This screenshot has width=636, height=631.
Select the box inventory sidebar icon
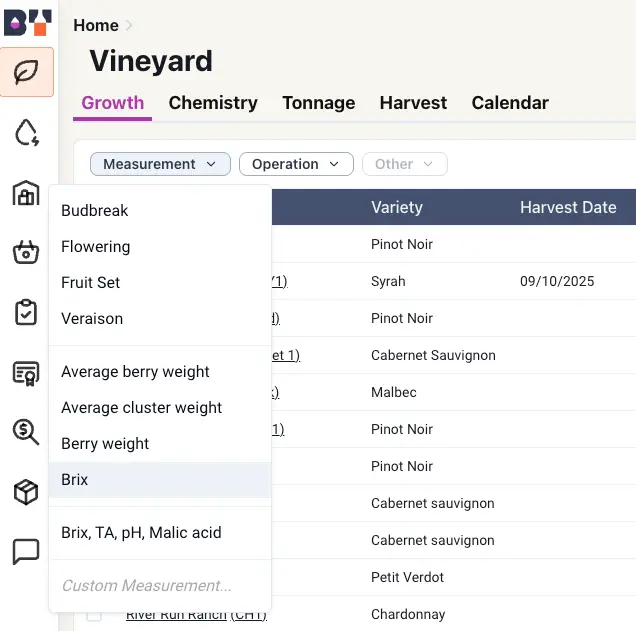click(26, 492)
